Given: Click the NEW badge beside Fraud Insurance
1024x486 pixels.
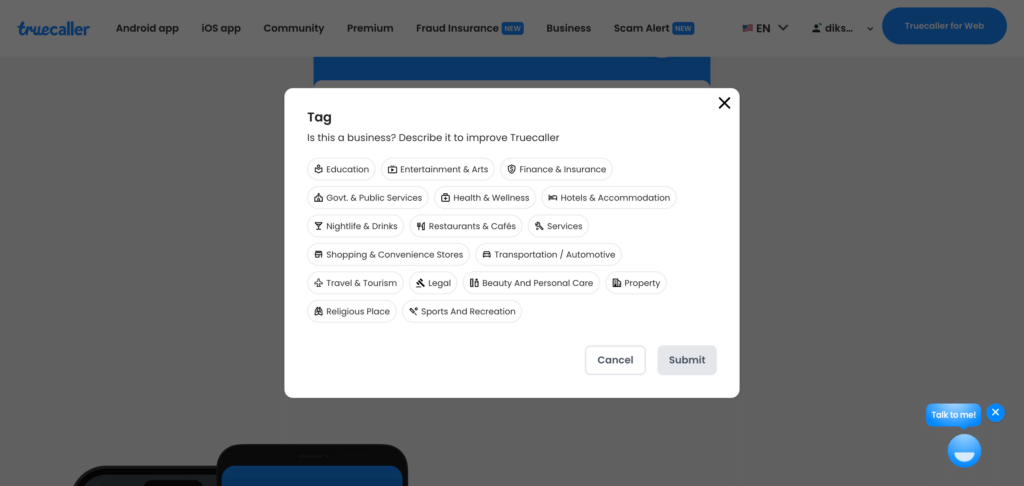Looking at the screenshot, I should coord(513,28).
